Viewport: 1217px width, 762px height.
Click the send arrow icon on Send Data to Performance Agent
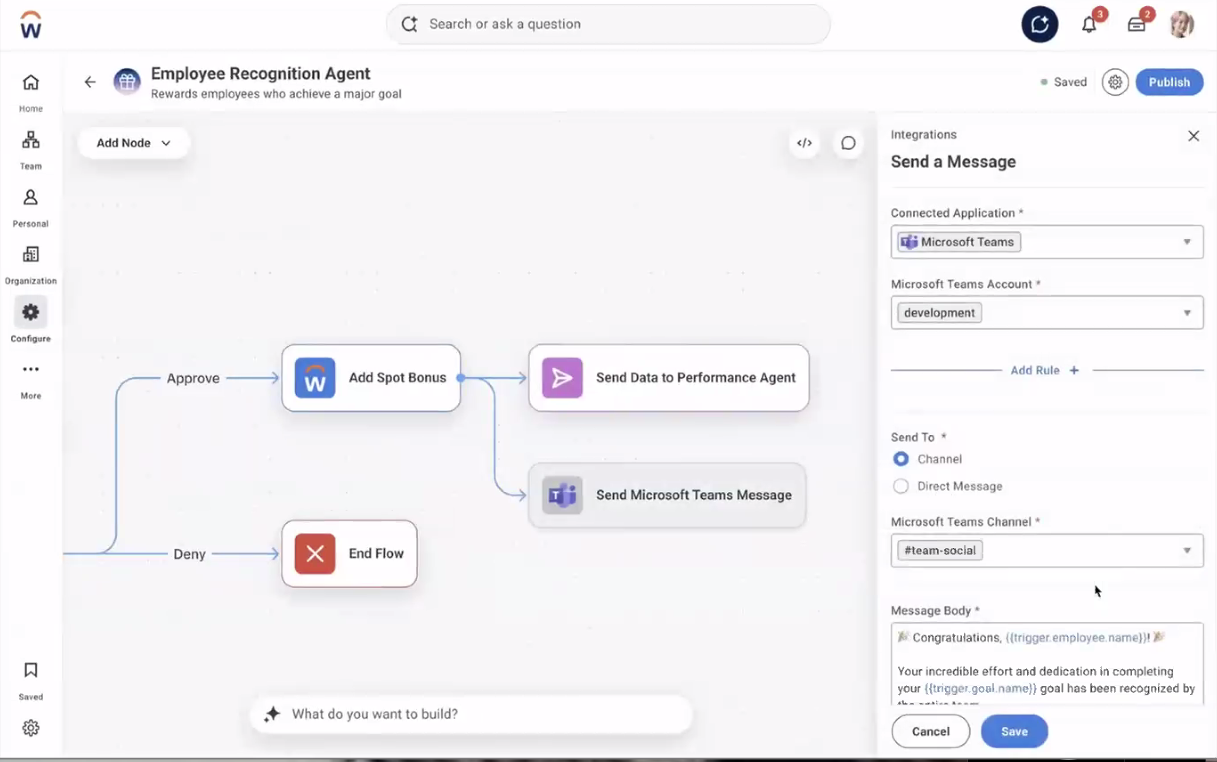(x=562, y=378)
